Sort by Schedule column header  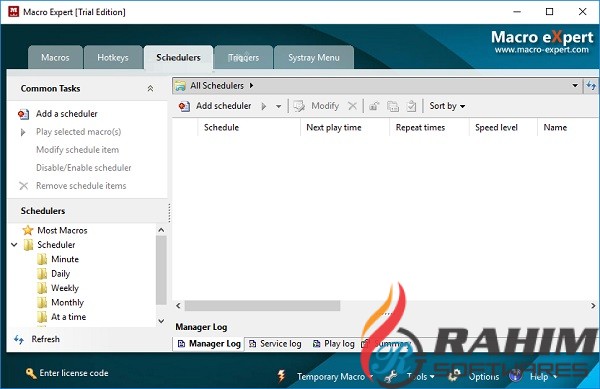pos(249,128)
